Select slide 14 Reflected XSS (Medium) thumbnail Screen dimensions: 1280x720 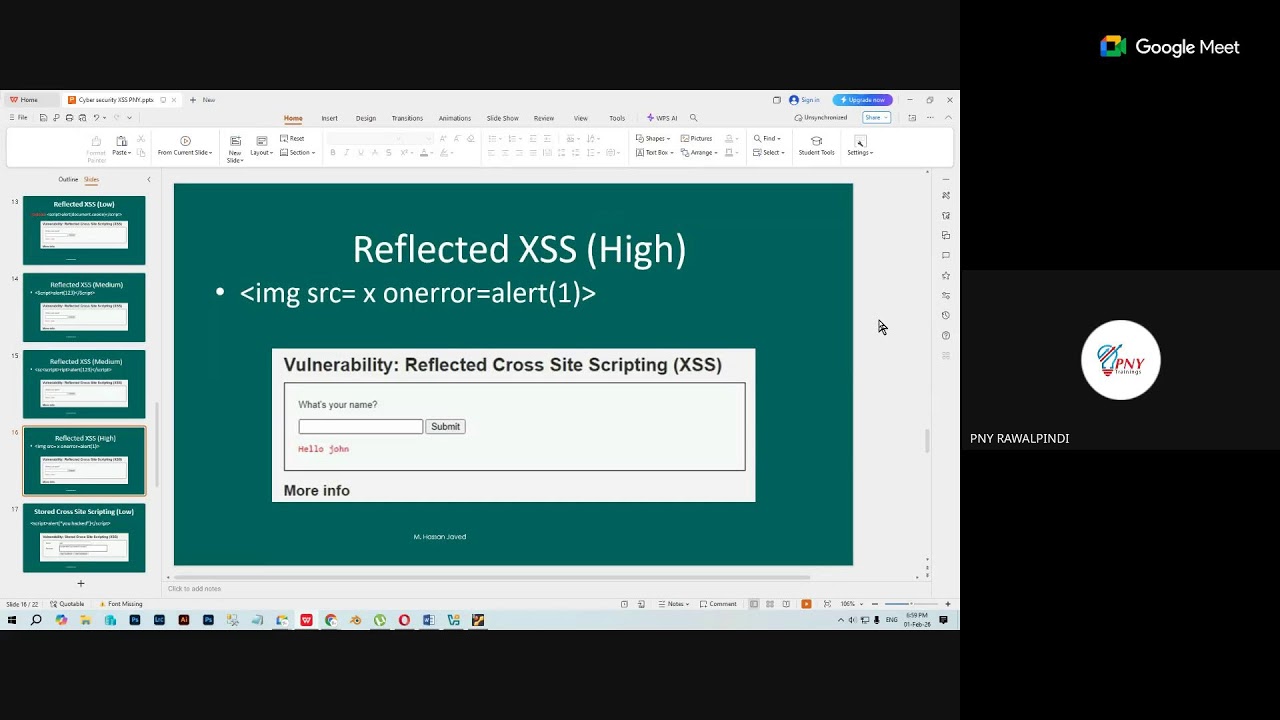coord(84,308)
